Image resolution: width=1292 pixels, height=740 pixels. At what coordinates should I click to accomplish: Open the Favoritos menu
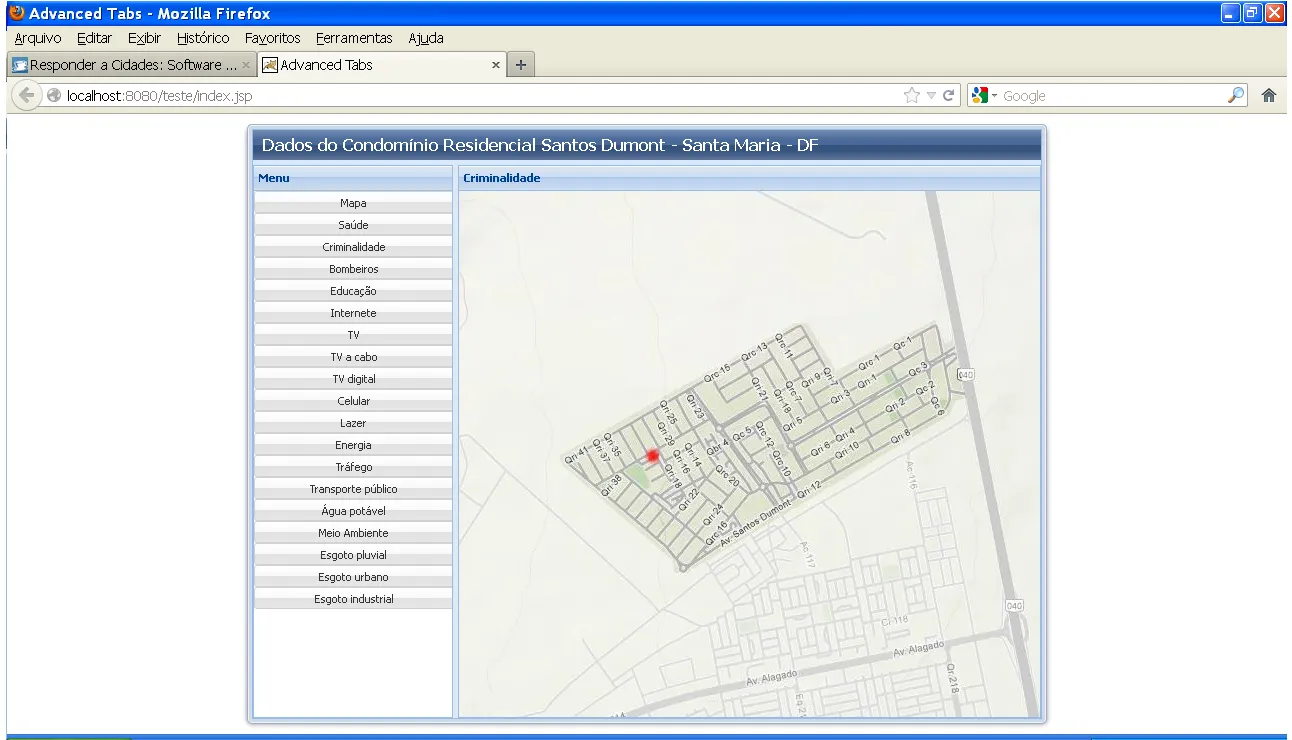pyautogui.click(x=272, y=38)
